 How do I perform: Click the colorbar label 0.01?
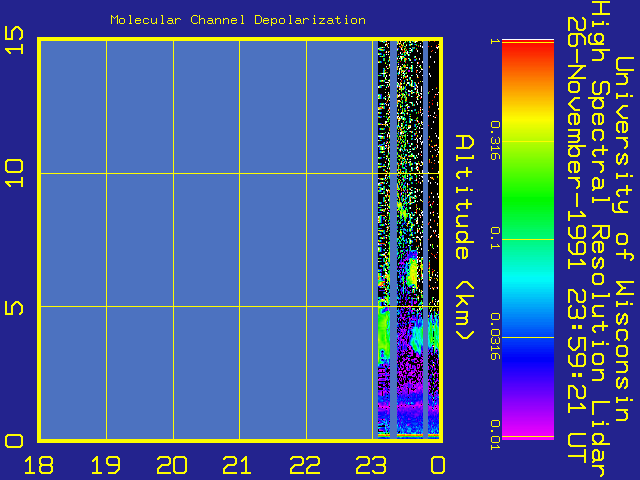pos(495,435)
